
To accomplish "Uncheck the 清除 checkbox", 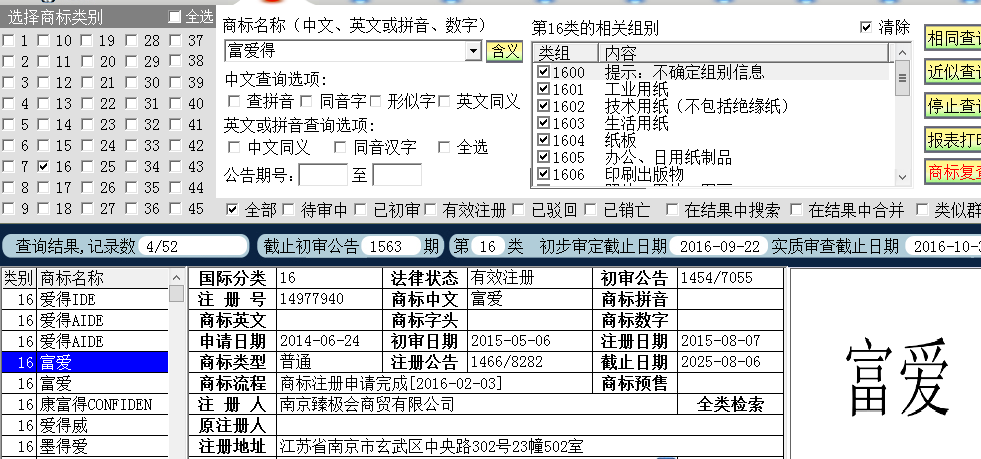I will (x=866, y=27).
